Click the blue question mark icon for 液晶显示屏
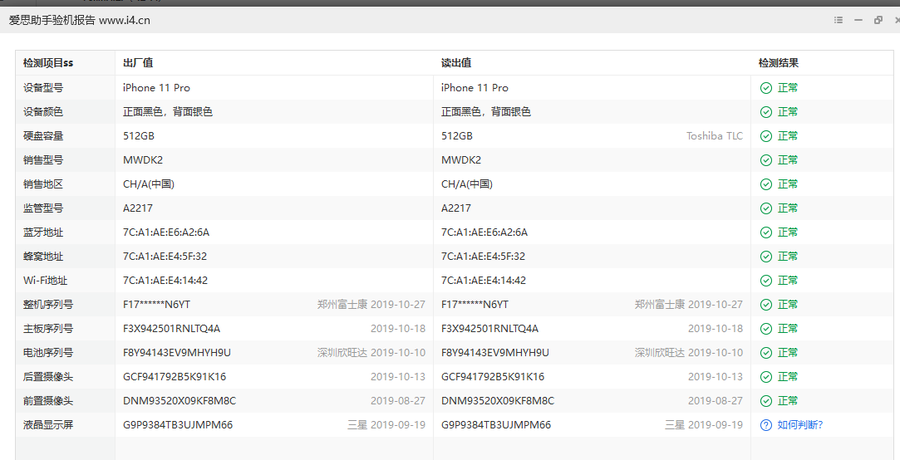 coord(766,425)
